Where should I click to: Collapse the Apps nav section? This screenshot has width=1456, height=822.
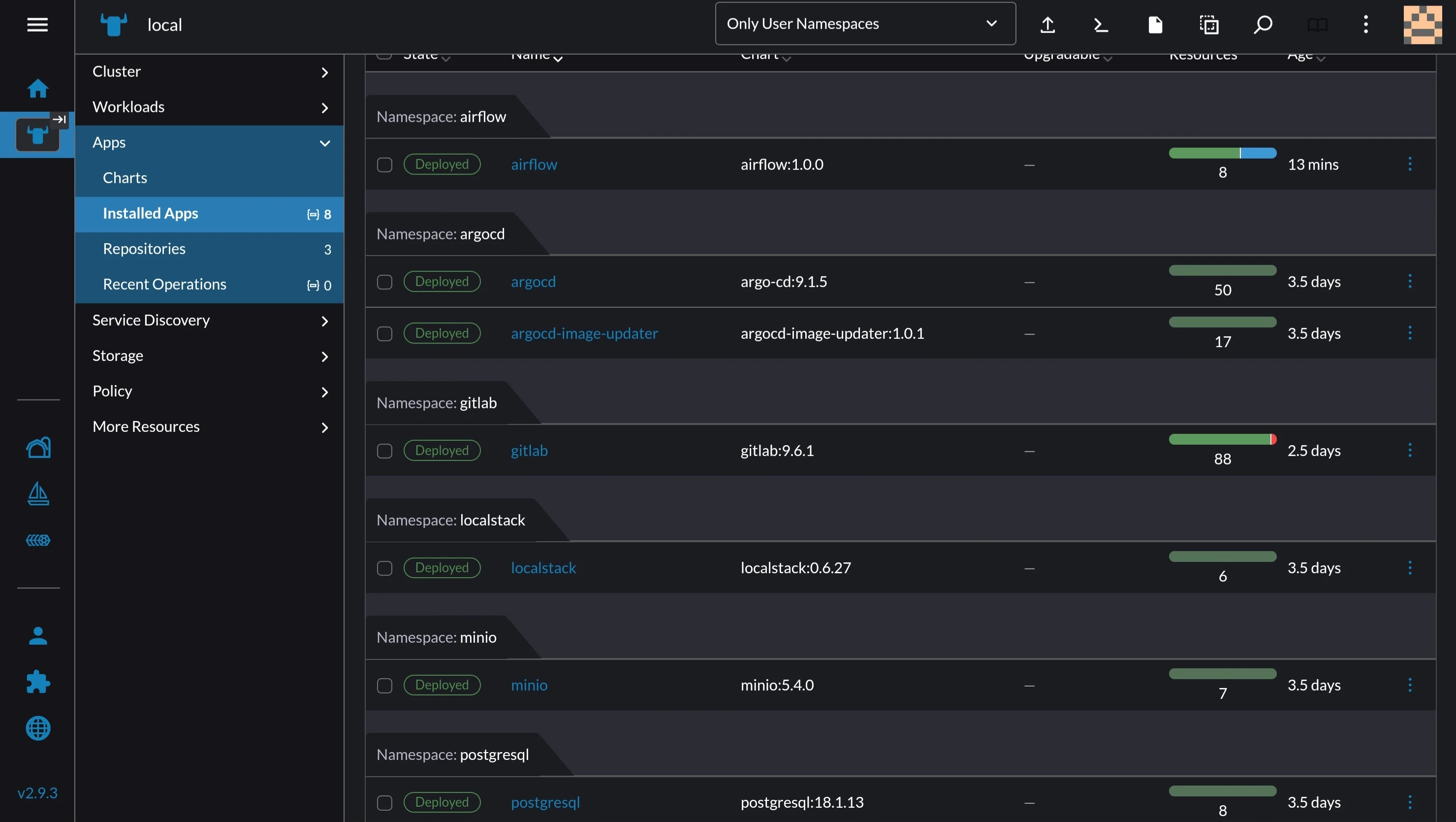pos(209,142)
